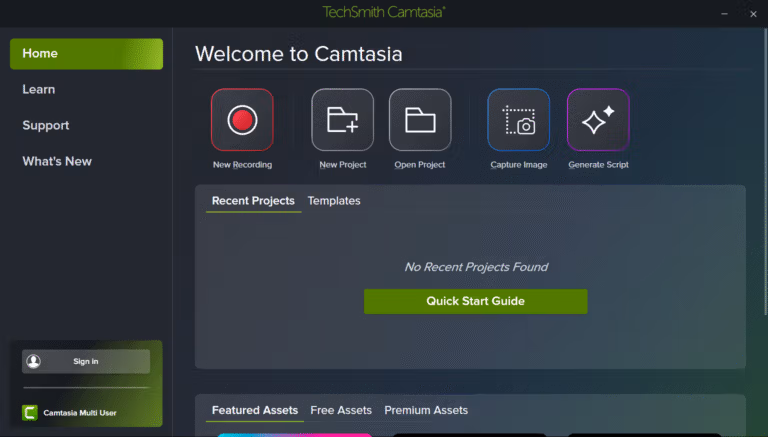
Task: Close the Camtasia window
Action: tap(753, 14)
